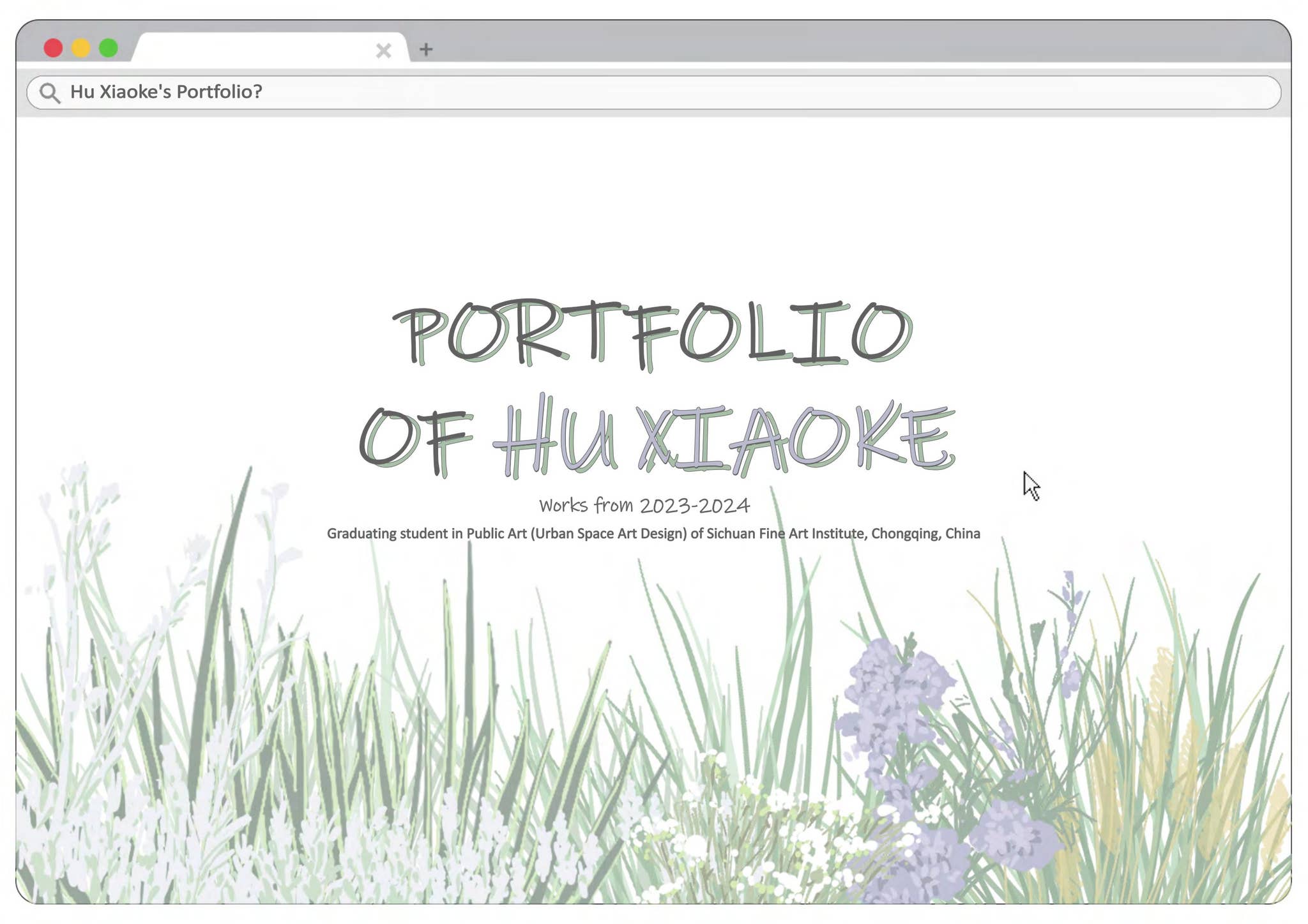Click the red close window dot
Image resolution: width=1308 pixels, height=924 pixels.
tap(53, 48)
